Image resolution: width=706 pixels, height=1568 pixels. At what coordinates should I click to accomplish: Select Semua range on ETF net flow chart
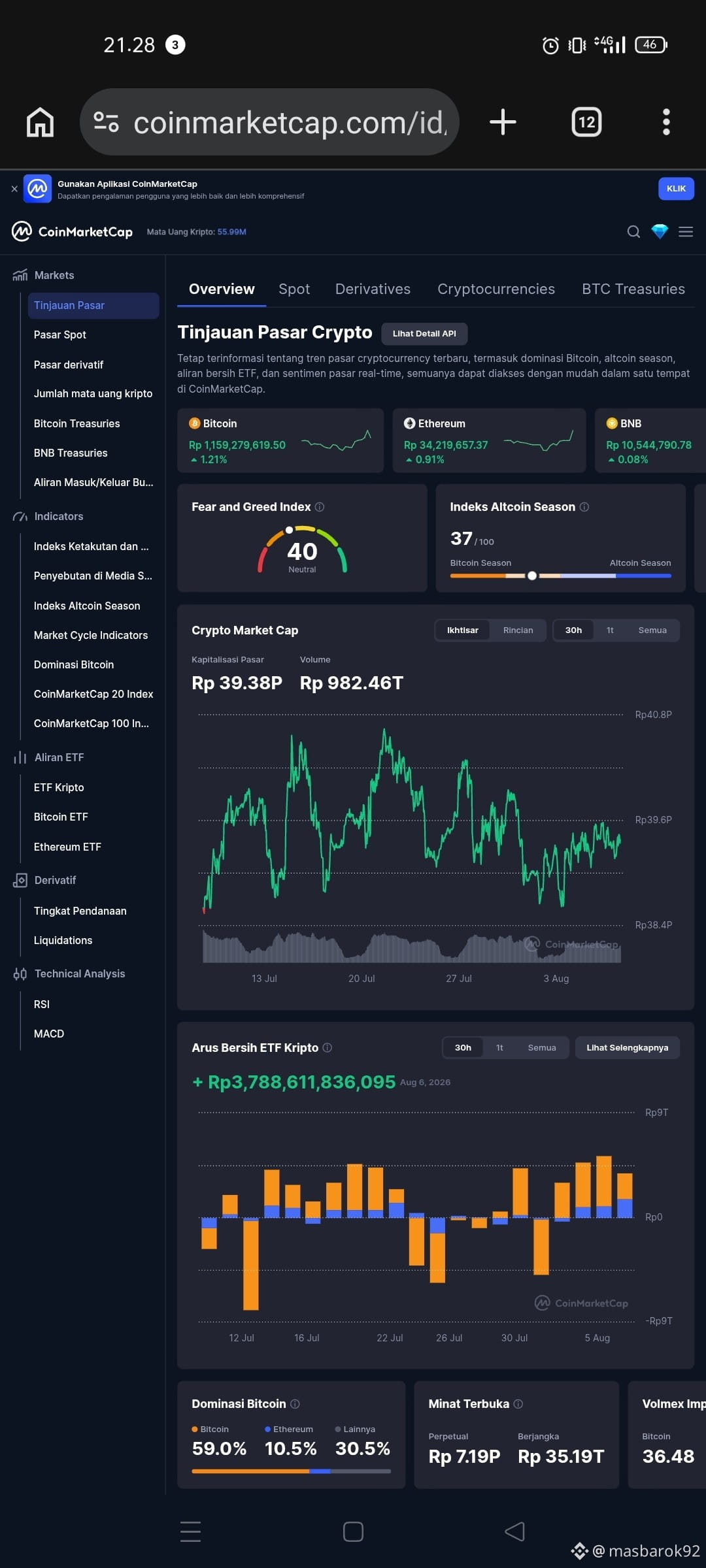point(542,1047)
